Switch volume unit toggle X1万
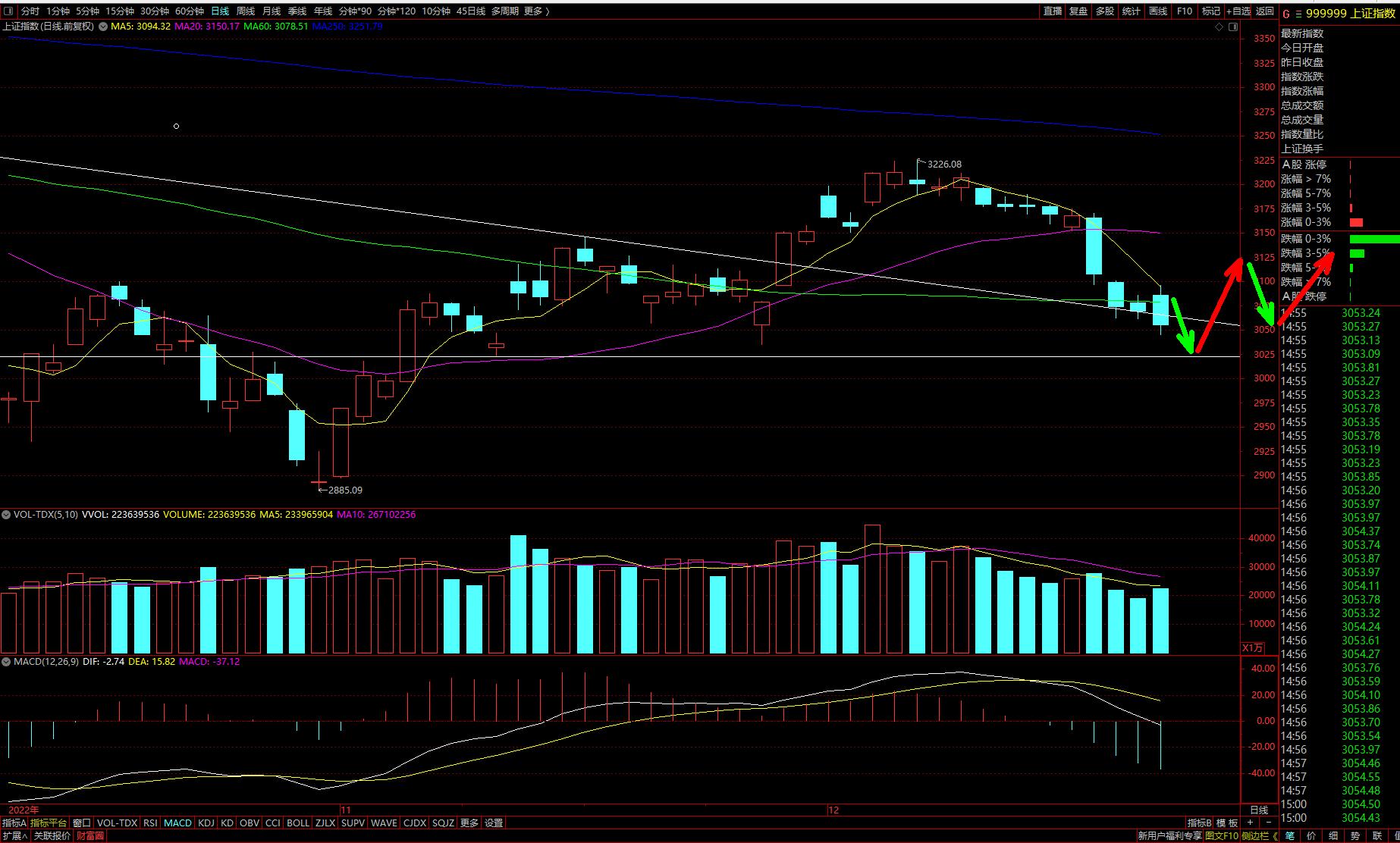 pyautogui.click(x=1252, y=647)
